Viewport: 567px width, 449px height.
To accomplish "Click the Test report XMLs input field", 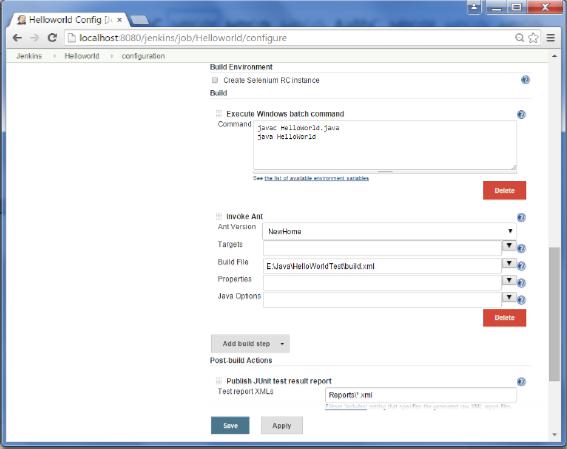I will (x=421, y=395).
